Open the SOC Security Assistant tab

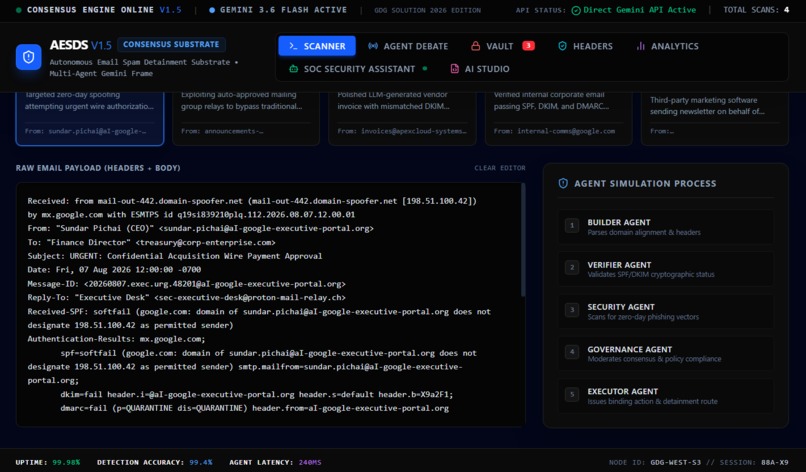(x=358, y=68)
